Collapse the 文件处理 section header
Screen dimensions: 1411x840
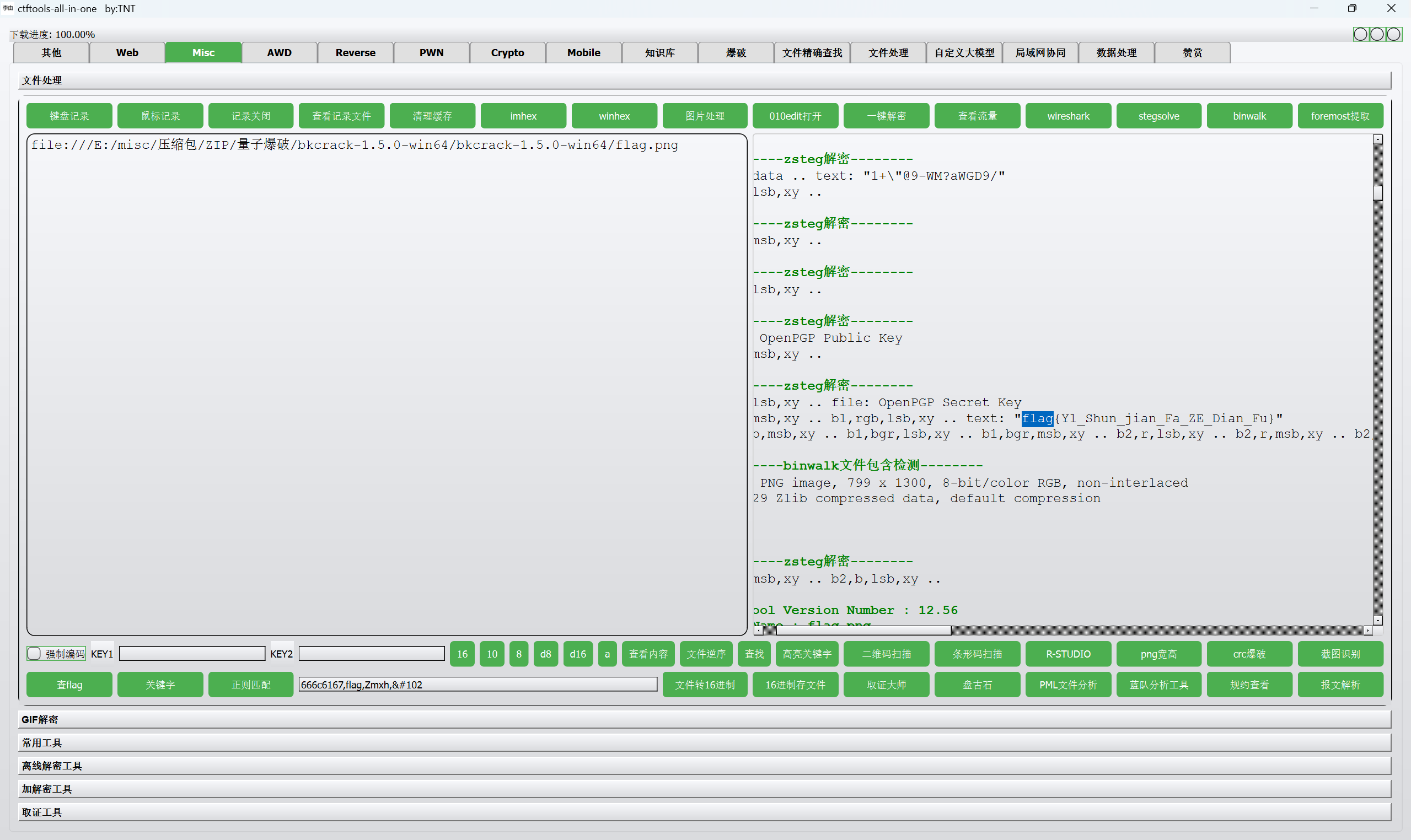coord(704,80)
